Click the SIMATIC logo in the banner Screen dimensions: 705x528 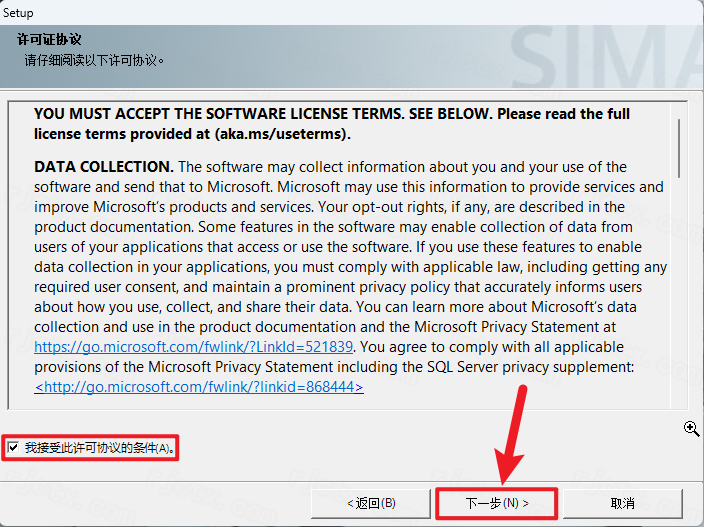tap(607, 56)
